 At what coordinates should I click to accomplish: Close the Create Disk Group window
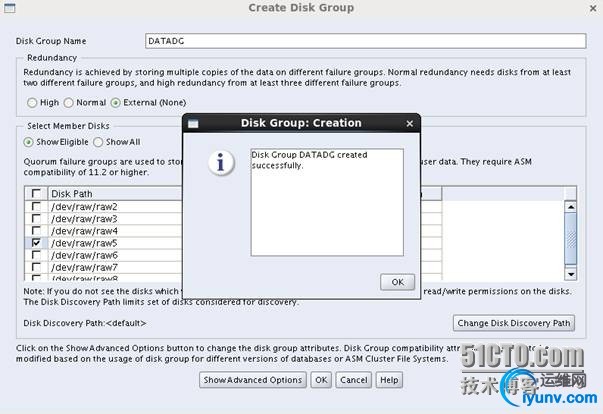[x=593, y=8]
